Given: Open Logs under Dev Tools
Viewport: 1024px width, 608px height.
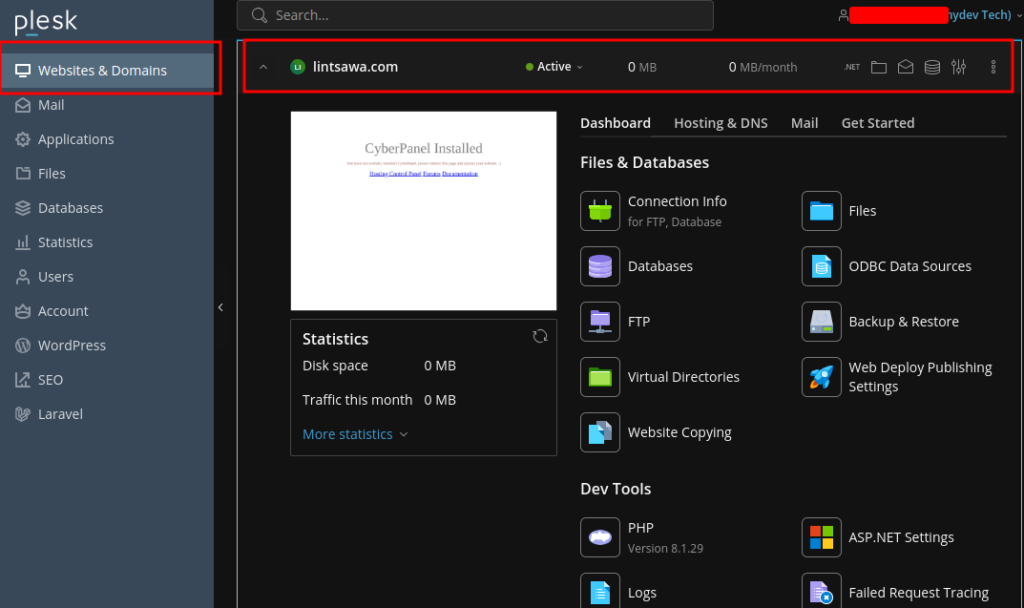Looking at the screenshot, I should tap(618, 592).
